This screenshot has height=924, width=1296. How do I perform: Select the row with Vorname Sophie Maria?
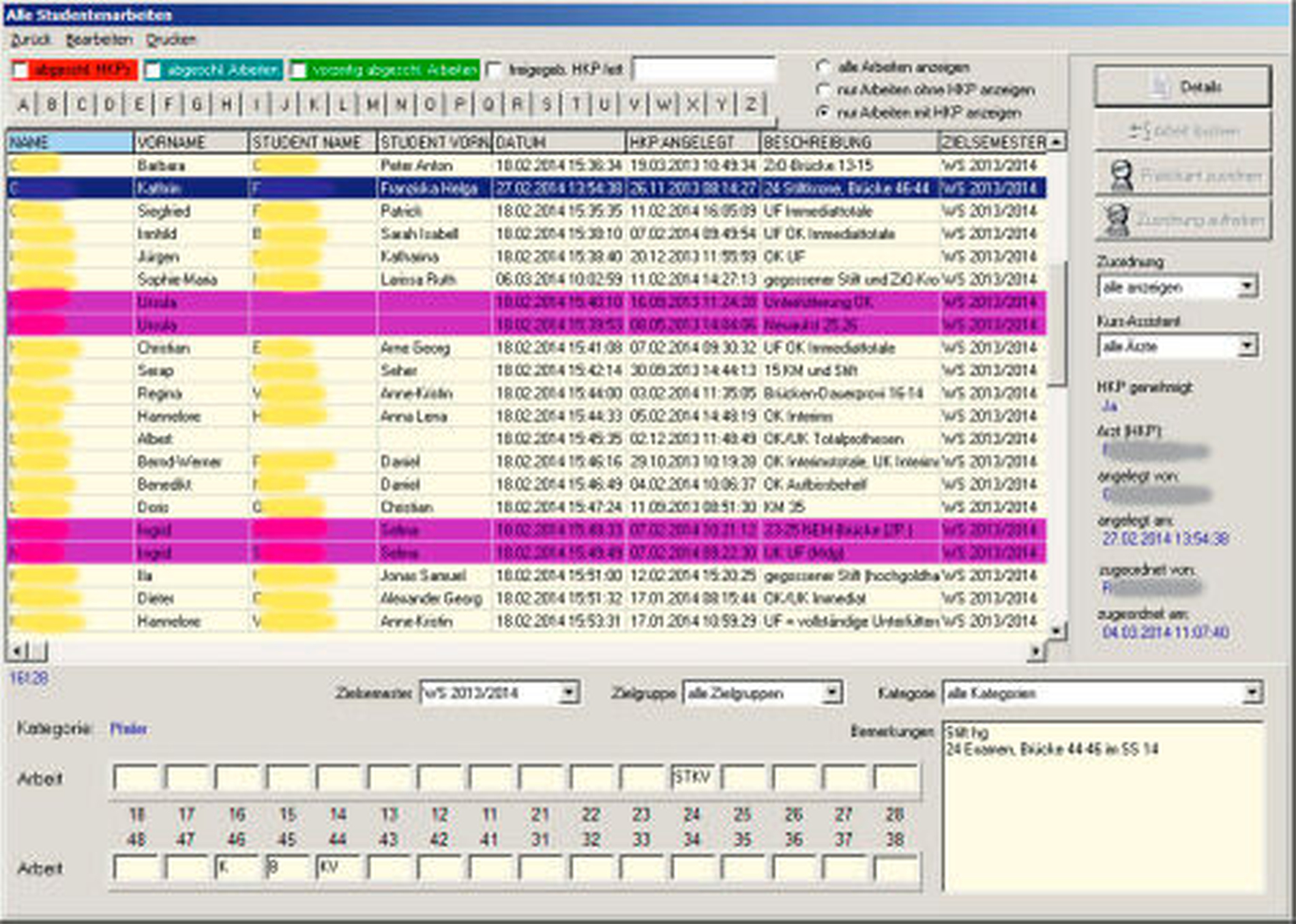tap(527, 279)
